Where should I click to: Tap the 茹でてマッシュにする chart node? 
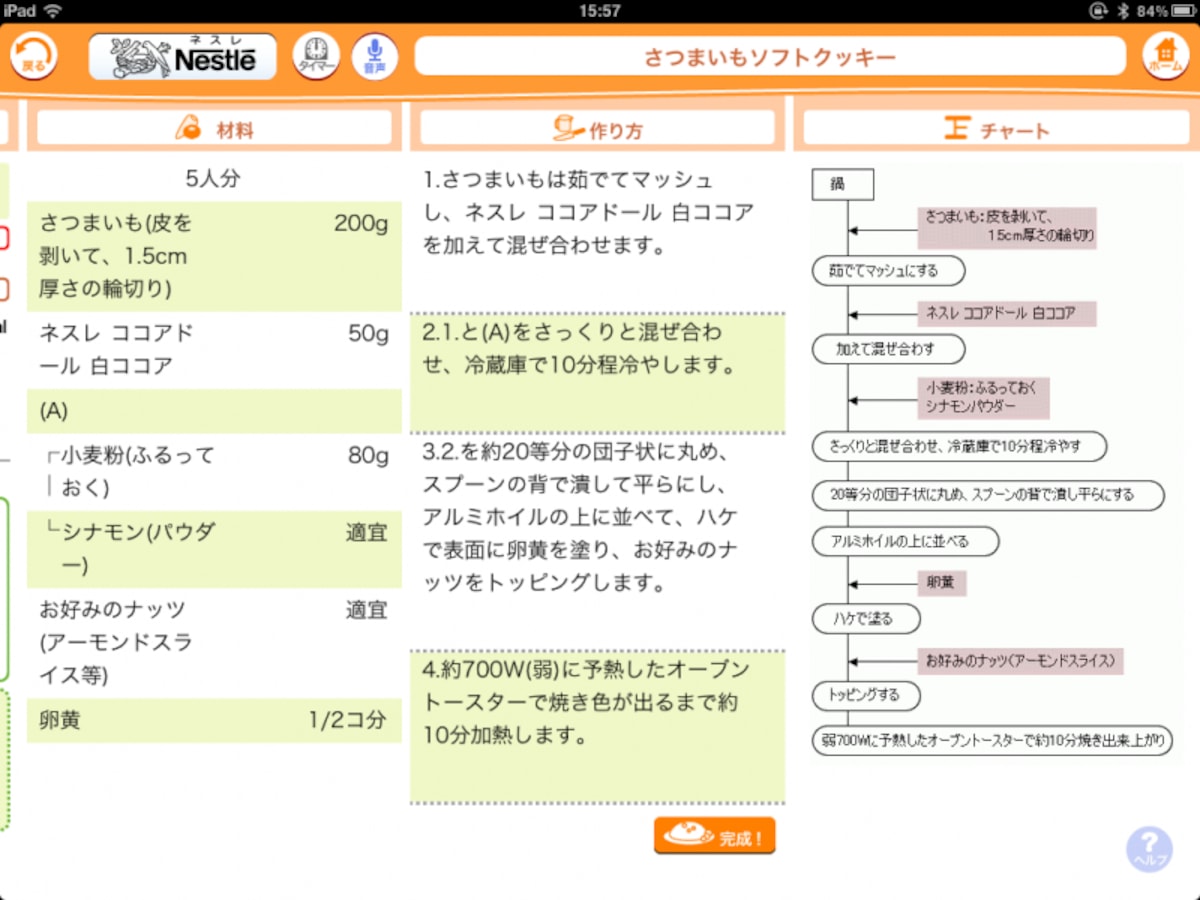[889, 271]
